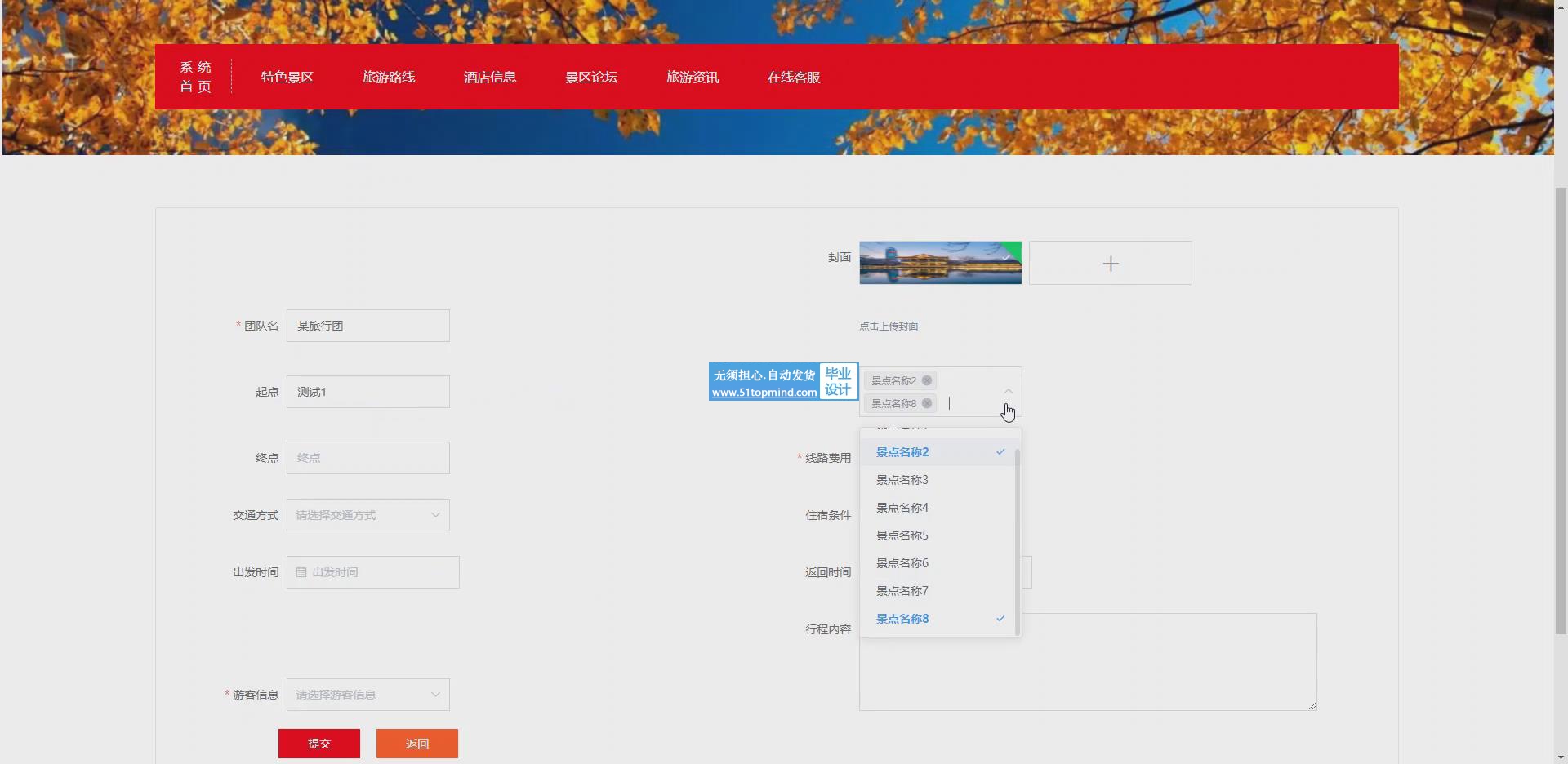1568x764 pixels.
Task: Open 旅游资讯 menu item
Action: click(693, 77)
